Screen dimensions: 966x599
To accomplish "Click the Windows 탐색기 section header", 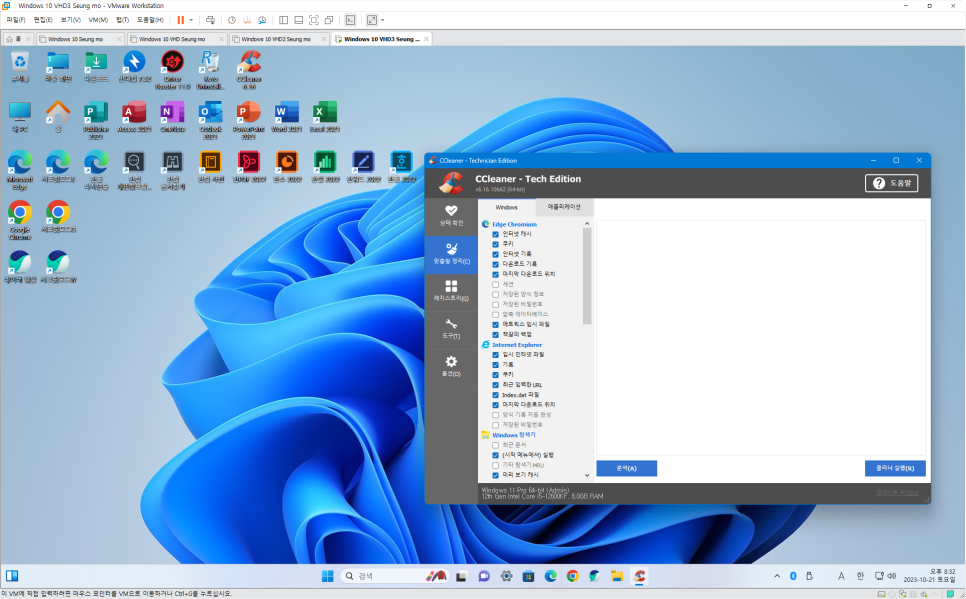I will 513,435.
